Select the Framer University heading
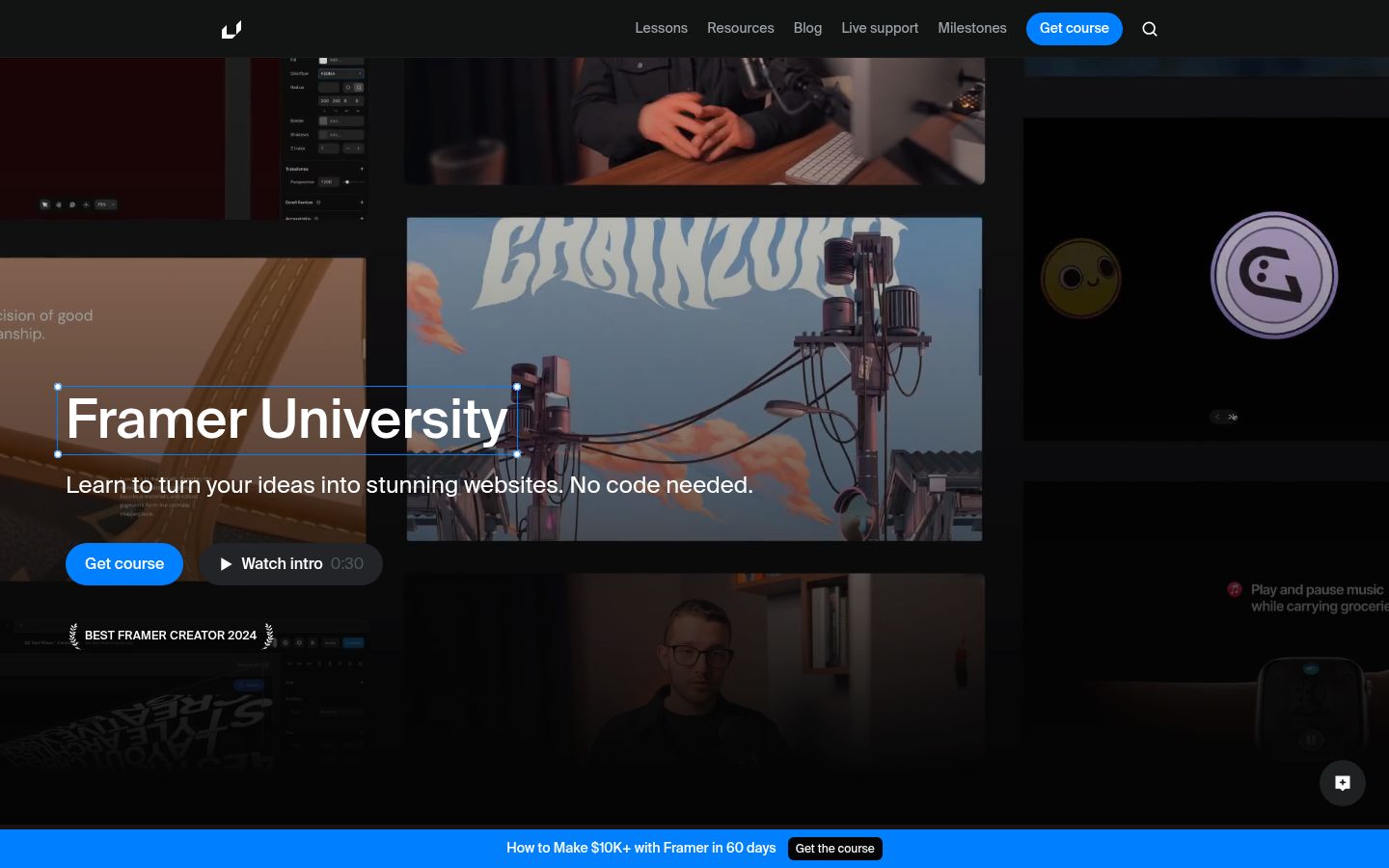The width and height of the screenshot is (1389, 868). click(286, 420)
